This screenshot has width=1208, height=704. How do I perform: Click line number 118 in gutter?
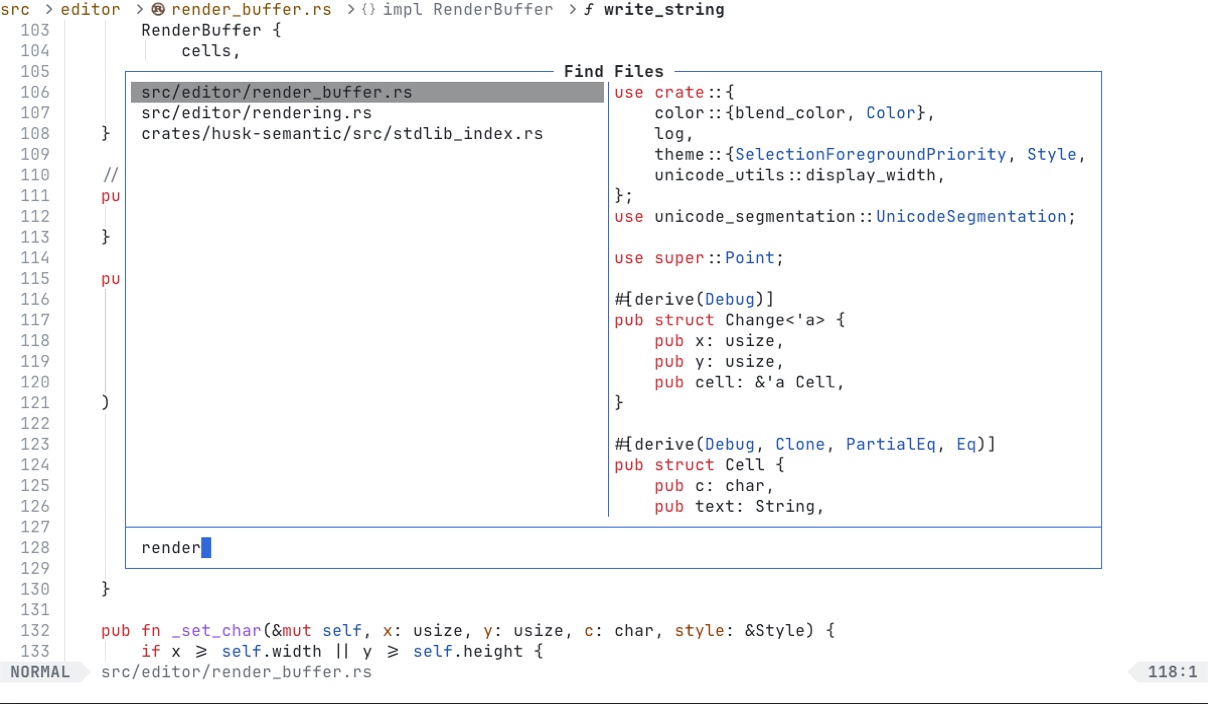[x=35, y=341]
